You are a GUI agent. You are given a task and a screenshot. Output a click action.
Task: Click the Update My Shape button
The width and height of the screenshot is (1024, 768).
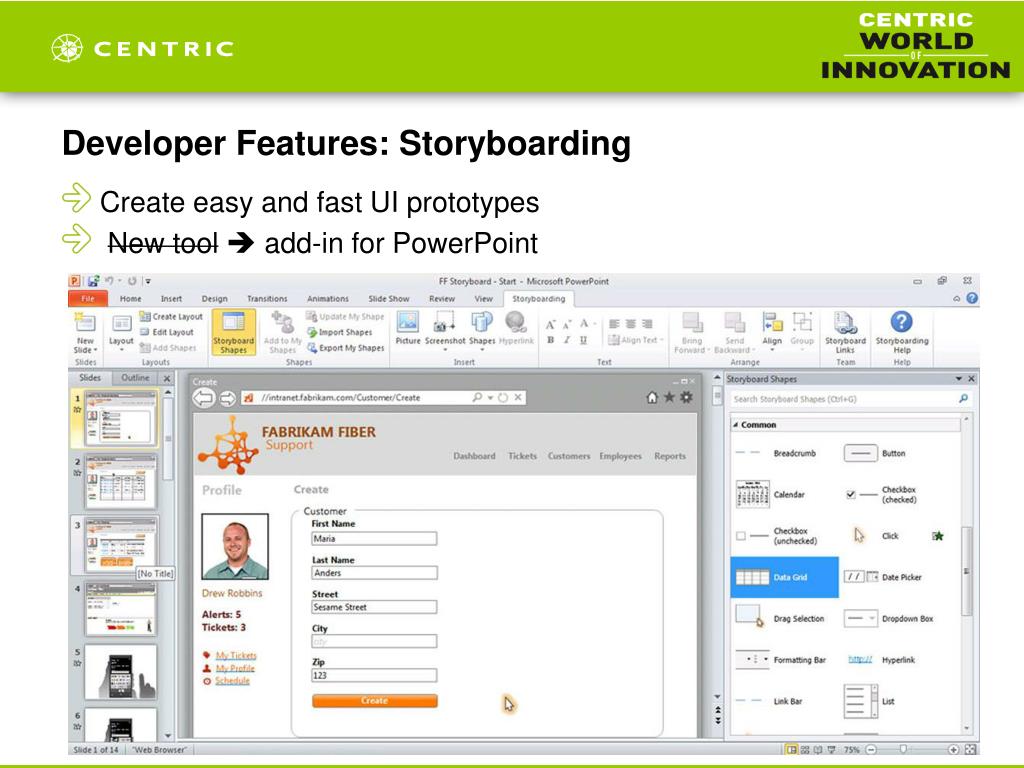[x=345, y=317]
